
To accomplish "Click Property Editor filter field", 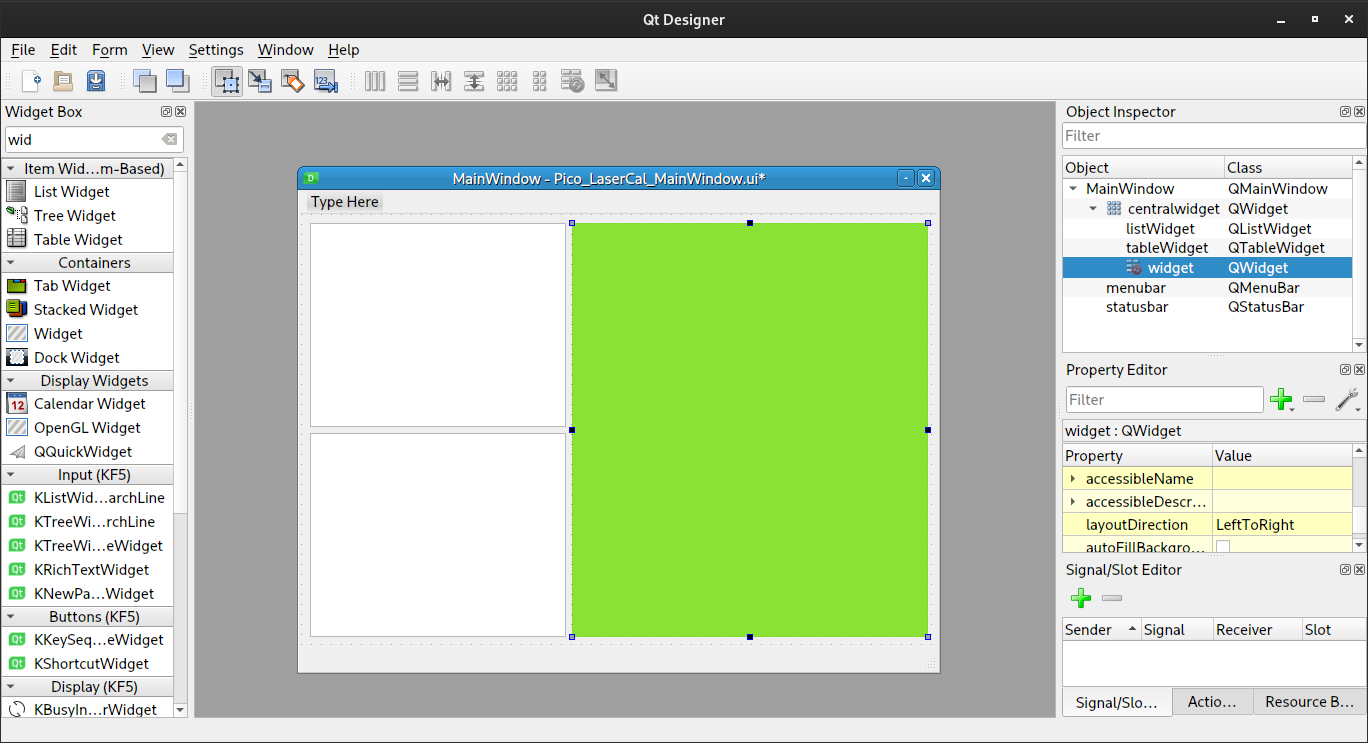I will (1164, 400).
